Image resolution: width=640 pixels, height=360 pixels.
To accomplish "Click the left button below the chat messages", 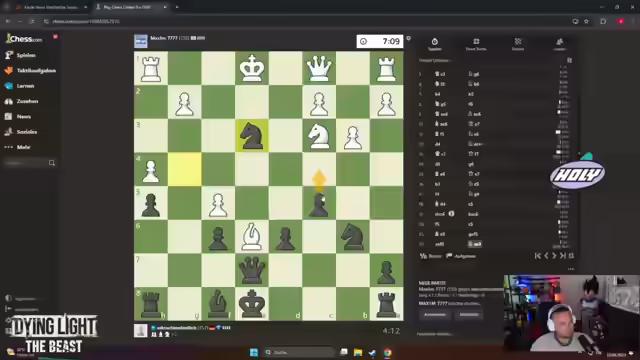I will coord(435,315).
